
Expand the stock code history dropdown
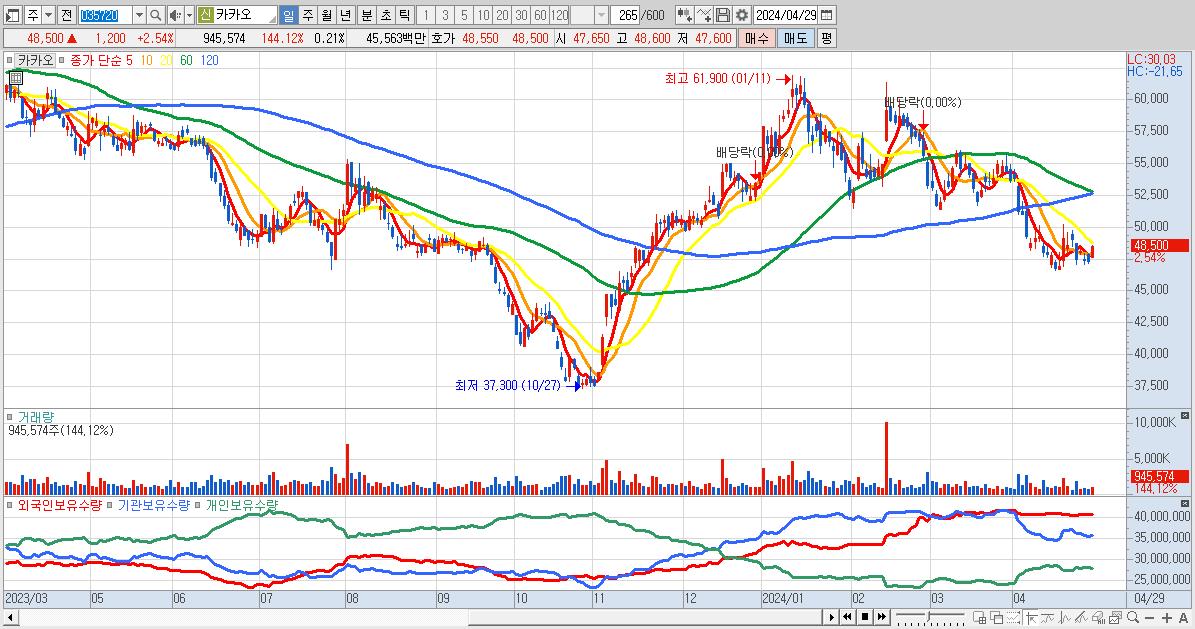(139, 15)
